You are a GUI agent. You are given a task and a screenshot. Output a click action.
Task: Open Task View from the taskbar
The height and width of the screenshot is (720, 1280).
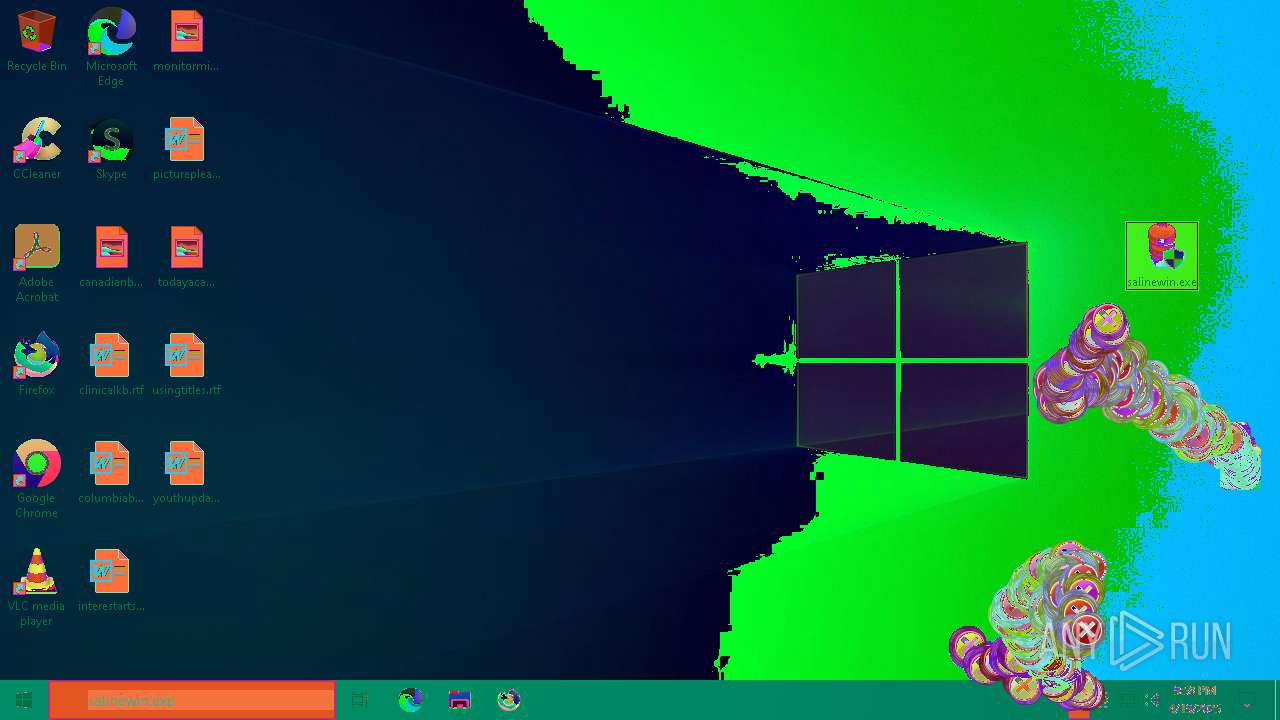tap(360, 700)
